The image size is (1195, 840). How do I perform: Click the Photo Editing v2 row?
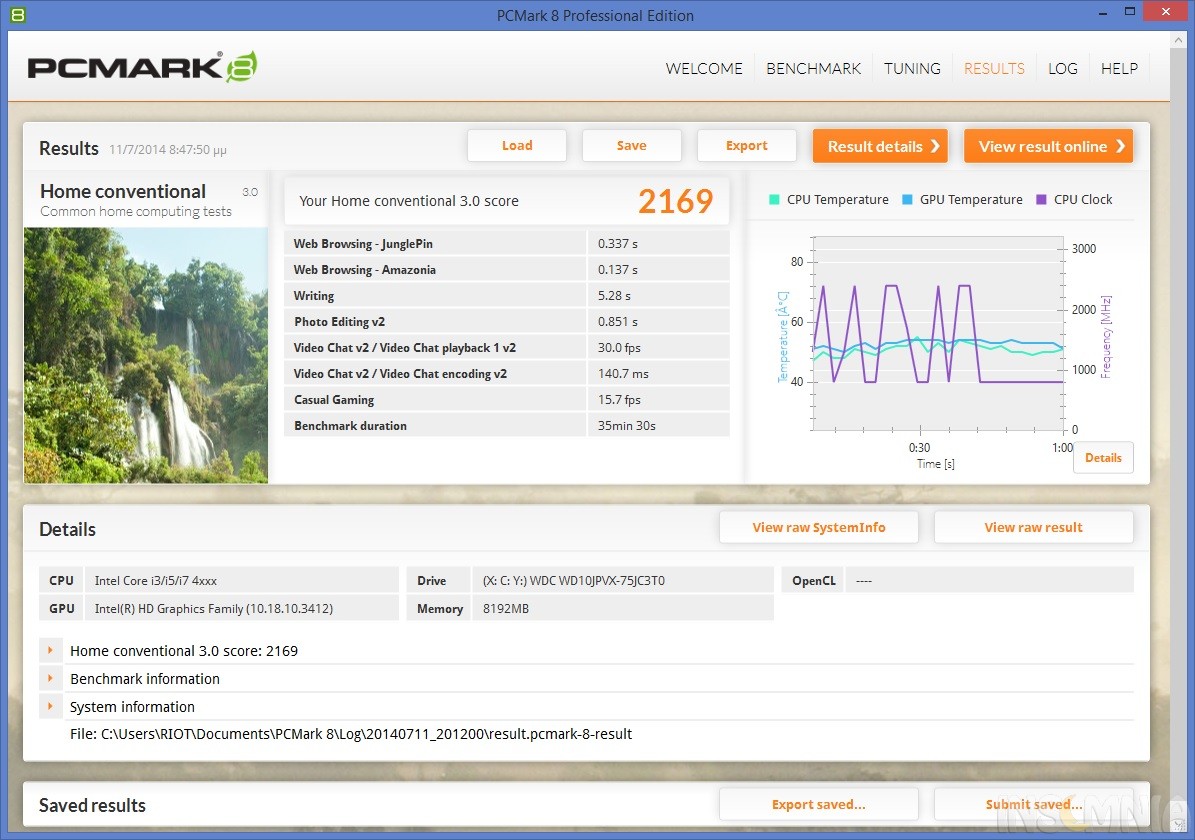(x=507, y=321)
